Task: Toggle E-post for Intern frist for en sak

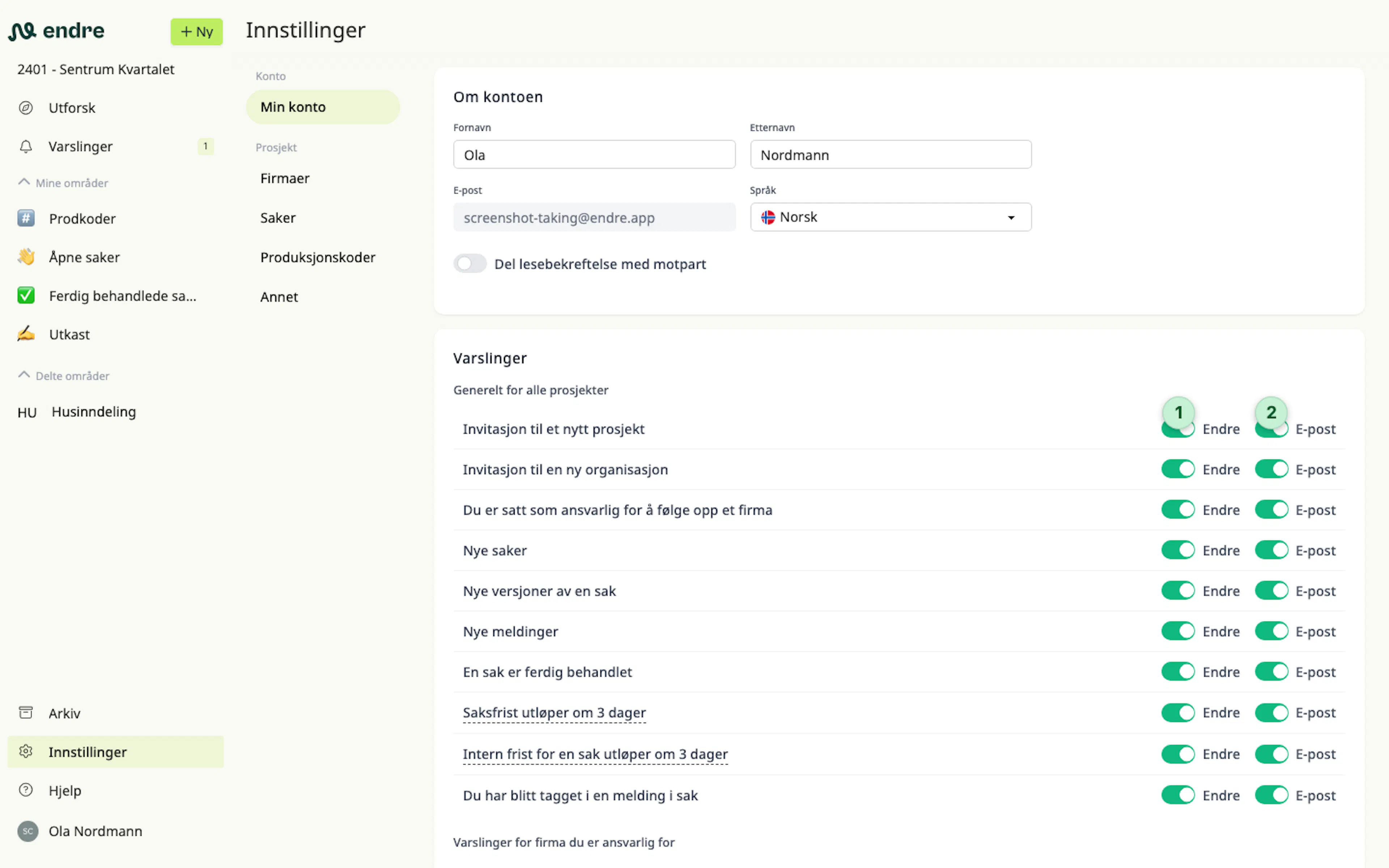Action: (1271, 754)
